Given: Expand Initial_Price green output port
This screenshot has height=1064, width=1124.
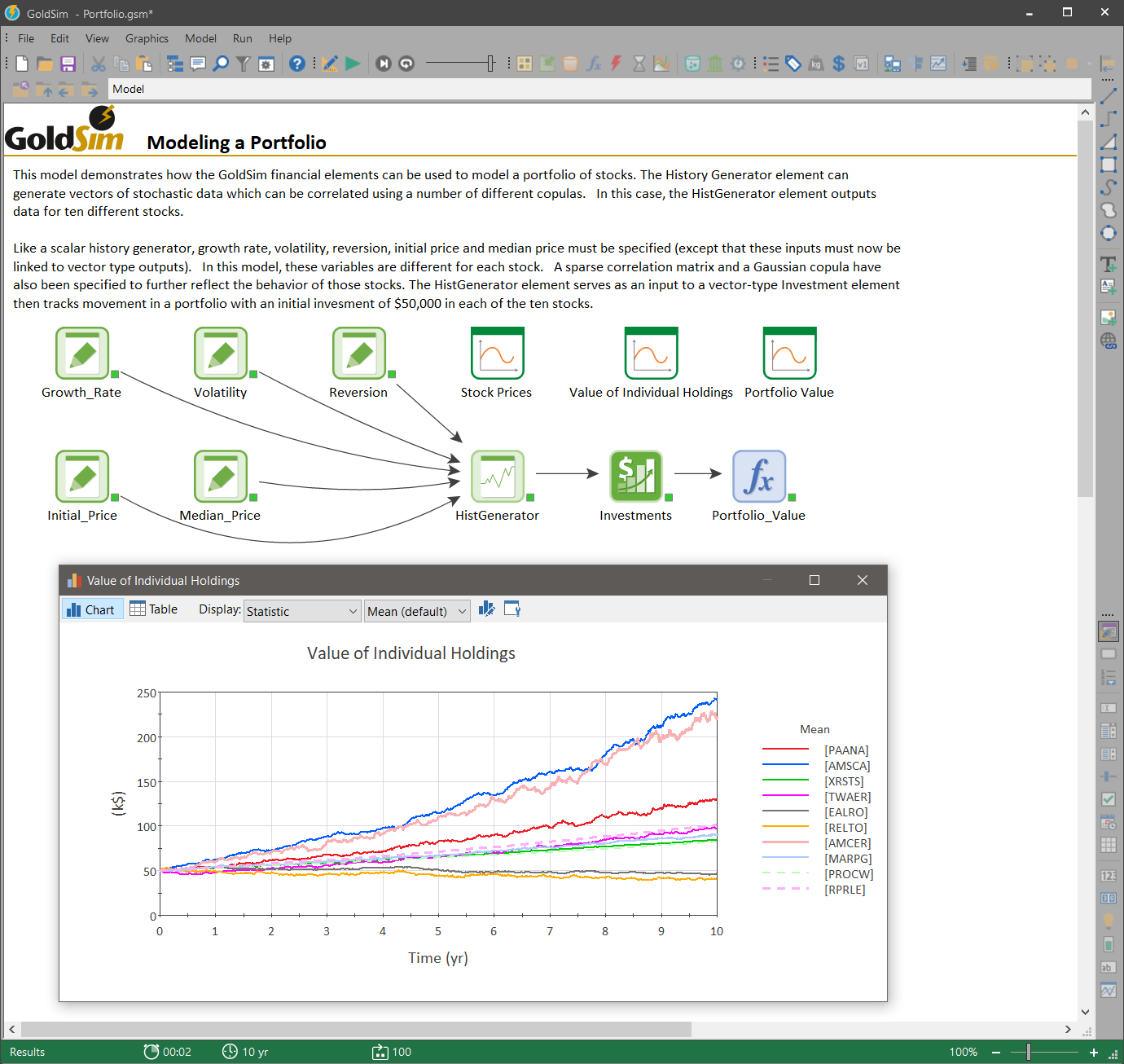Looking at the screenshot, I should point(115,497).
